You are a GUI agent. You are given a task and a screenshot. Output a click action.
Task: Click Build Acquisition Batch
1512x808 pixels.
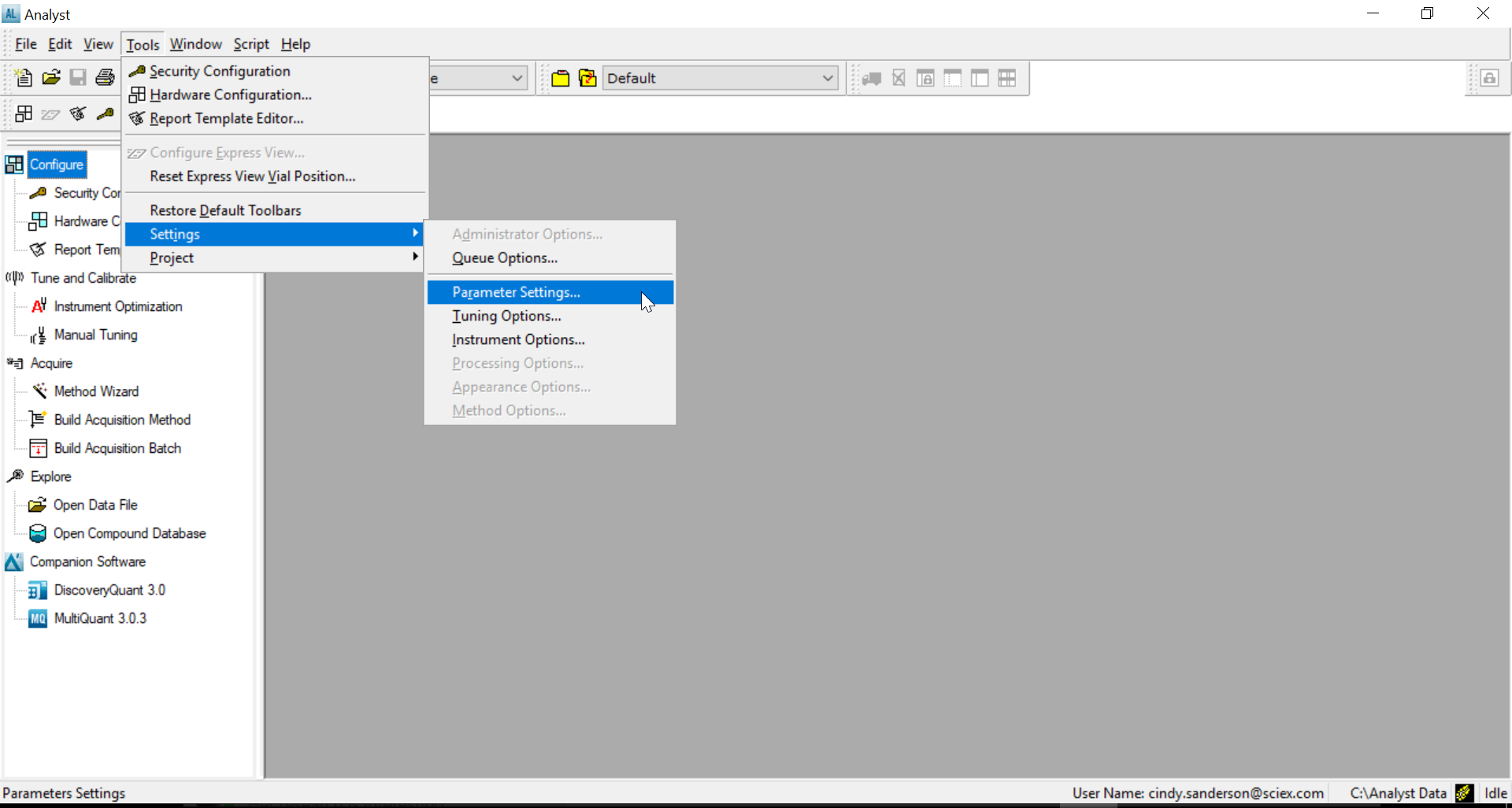coord(117,448)
